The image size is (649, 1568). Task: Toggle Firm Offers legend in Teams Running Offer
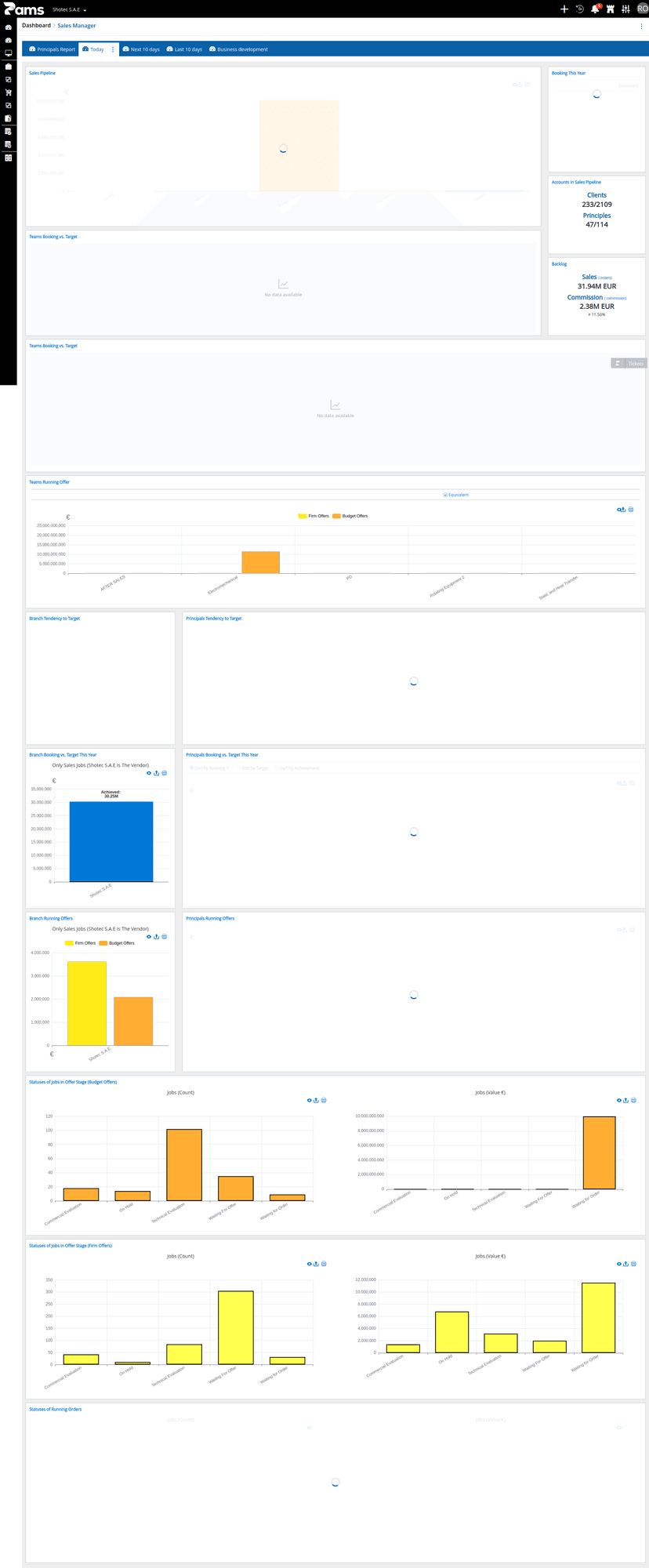click(x=314, y=516)
